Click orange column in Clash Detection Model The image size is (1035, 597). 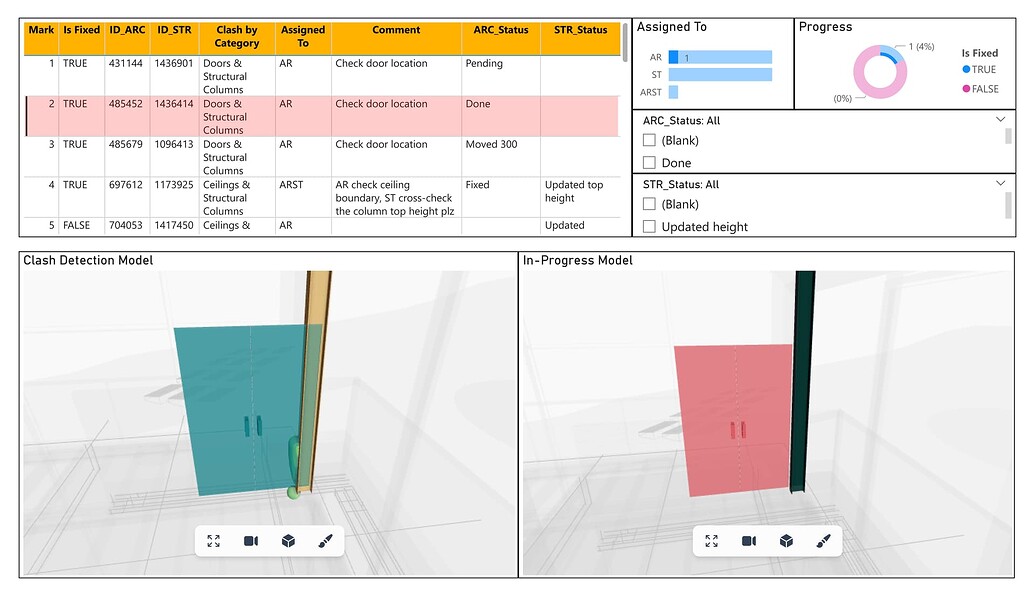[314, 380]
